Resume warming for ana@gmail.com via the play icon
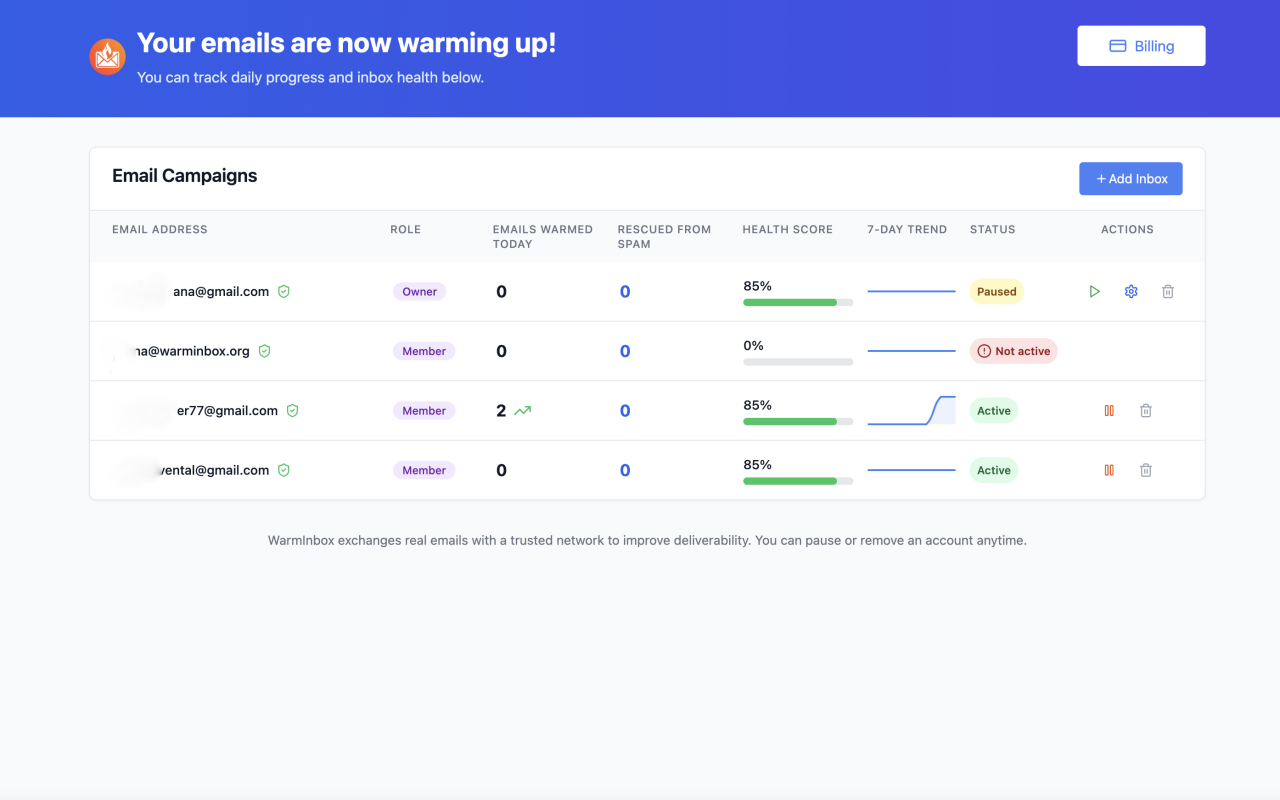1280x800 pixels. click(1094, 291)
